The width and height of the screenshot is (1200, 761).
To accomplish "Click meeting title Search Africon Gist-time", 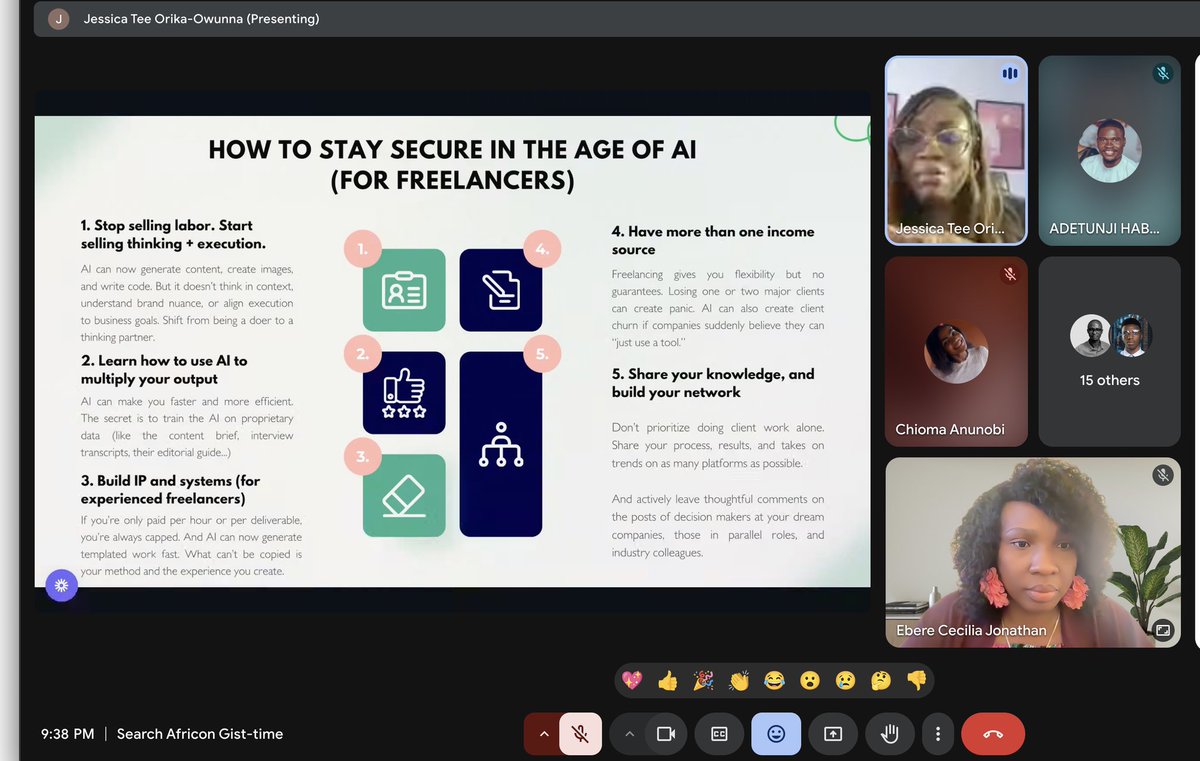I will 200,734.
